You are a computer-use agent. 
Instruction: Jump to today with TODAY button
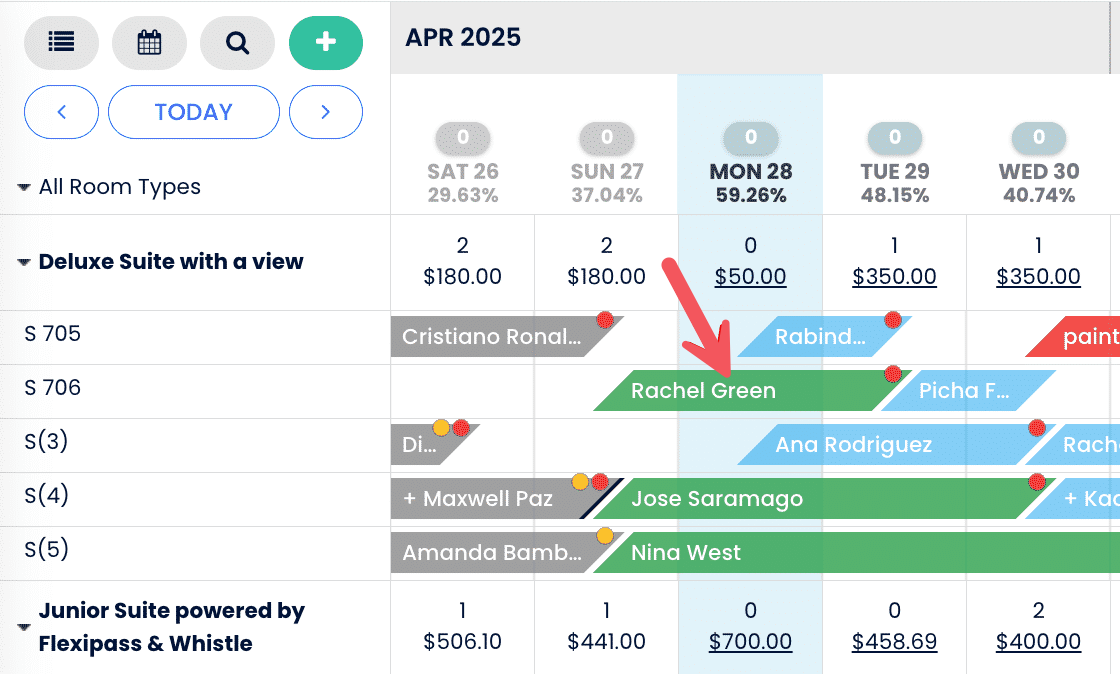click(x=193, y=112)
